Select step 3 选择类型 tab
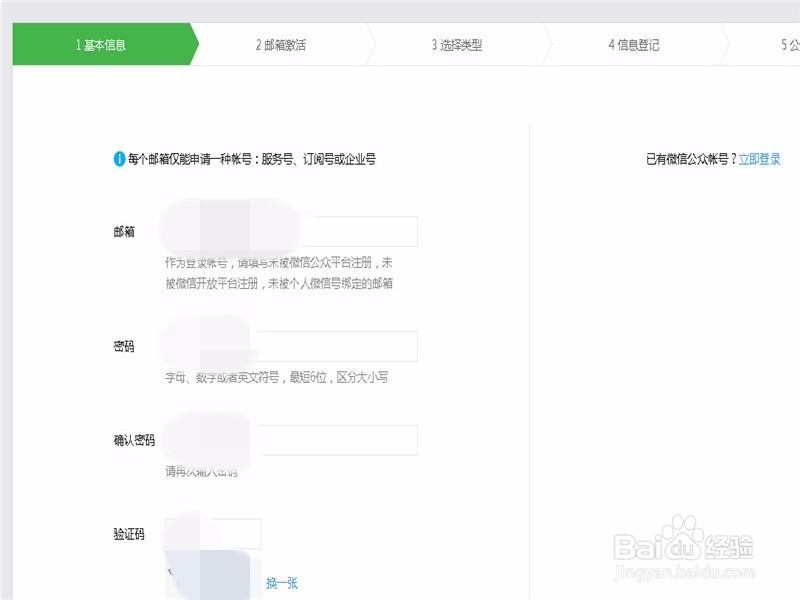800x600 pixels. (x=457, y=45)
